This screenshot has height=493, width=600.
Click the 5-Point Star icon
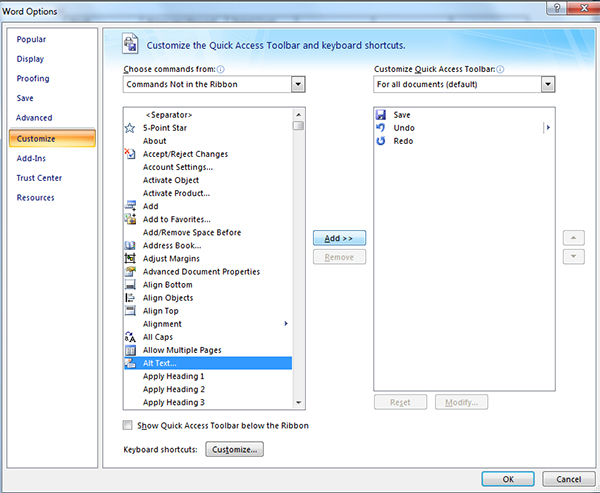point(129,128)
